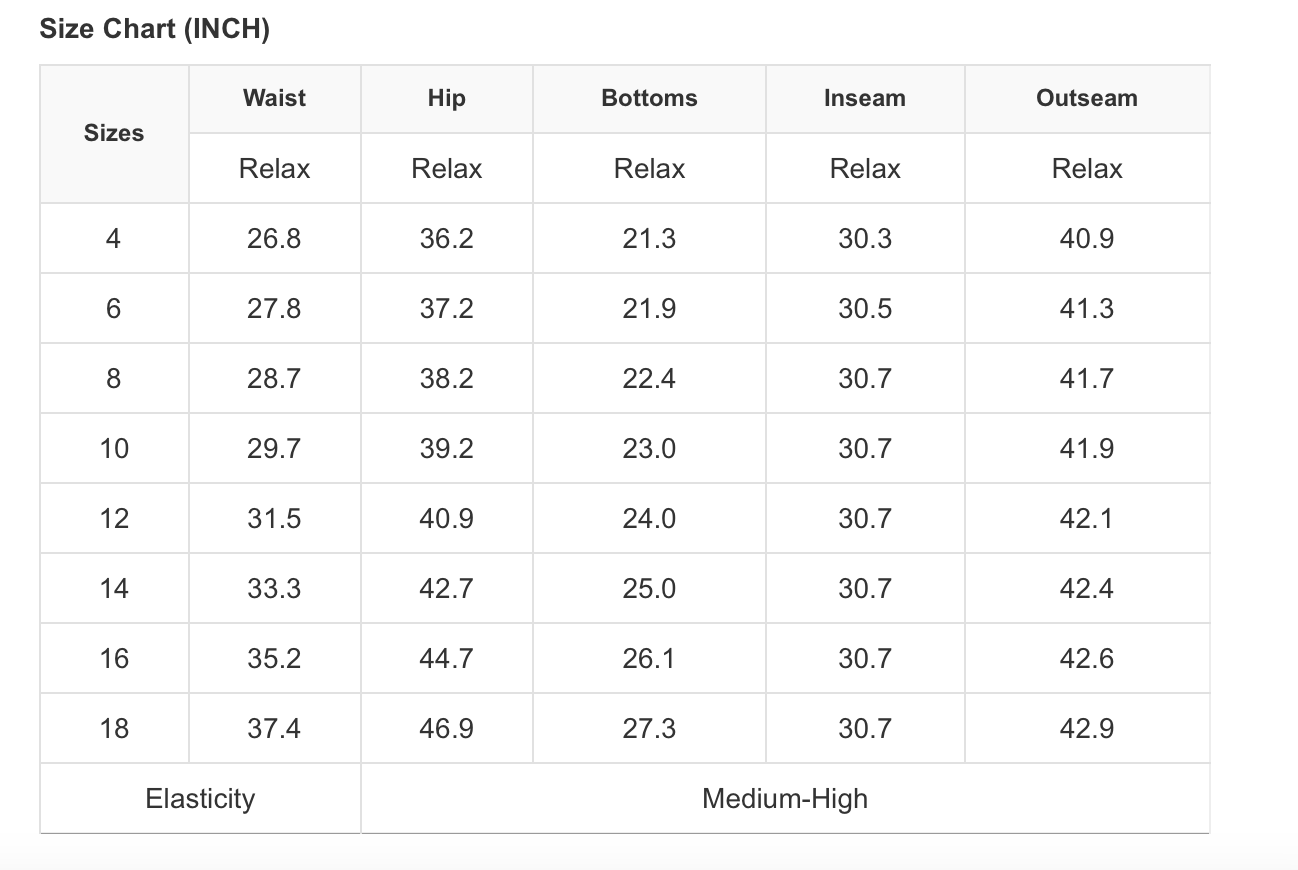The image size is (1298, 870).
Task: Select size 8 hip value 38.2
Action: point(446,378)
